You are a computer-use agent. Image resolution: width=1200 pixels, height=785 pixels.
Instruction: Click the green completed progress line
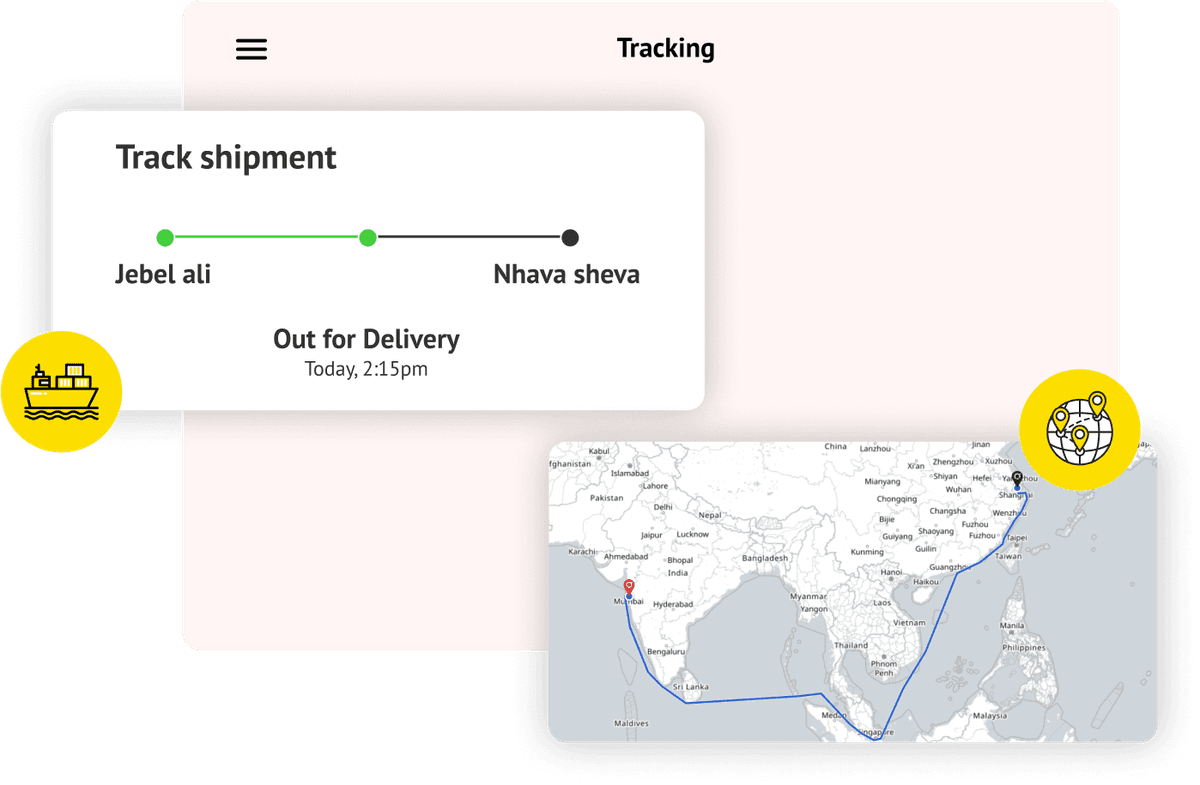click(x=266, y=238)
